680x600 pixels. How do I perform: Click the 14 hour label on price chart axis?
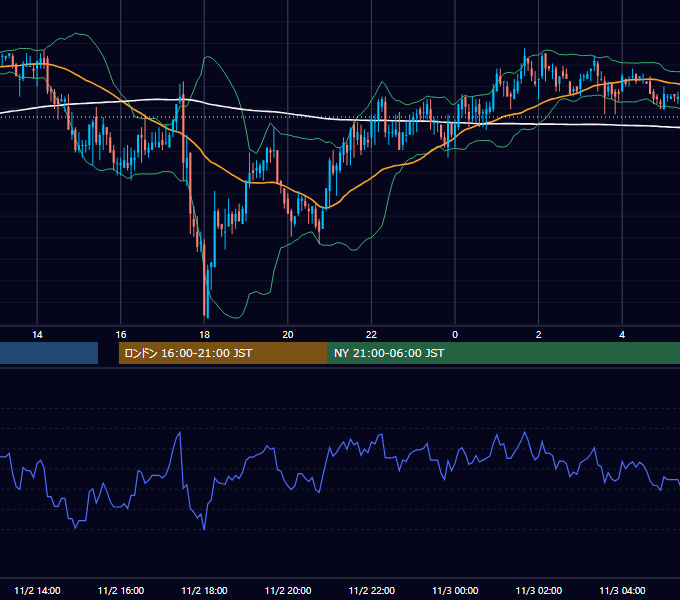coord(37,335)
